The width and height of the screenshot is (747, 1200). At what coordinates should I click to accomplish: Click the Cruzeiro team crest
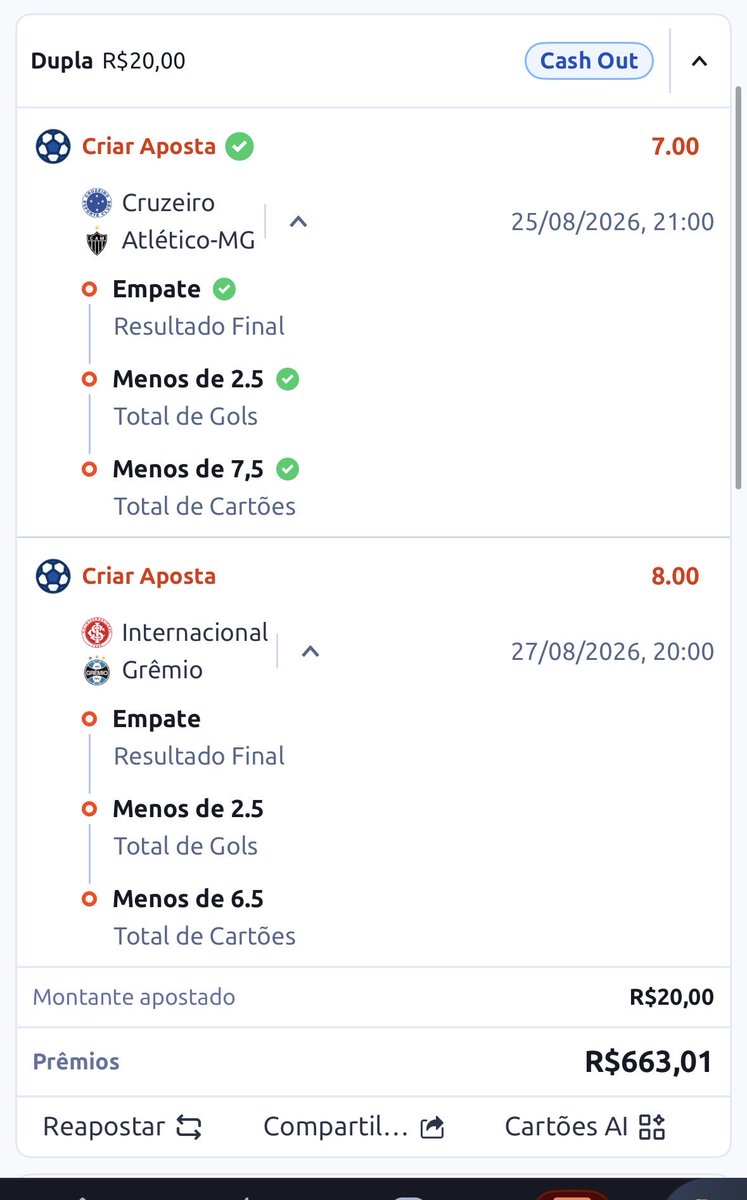coord(97,203)
